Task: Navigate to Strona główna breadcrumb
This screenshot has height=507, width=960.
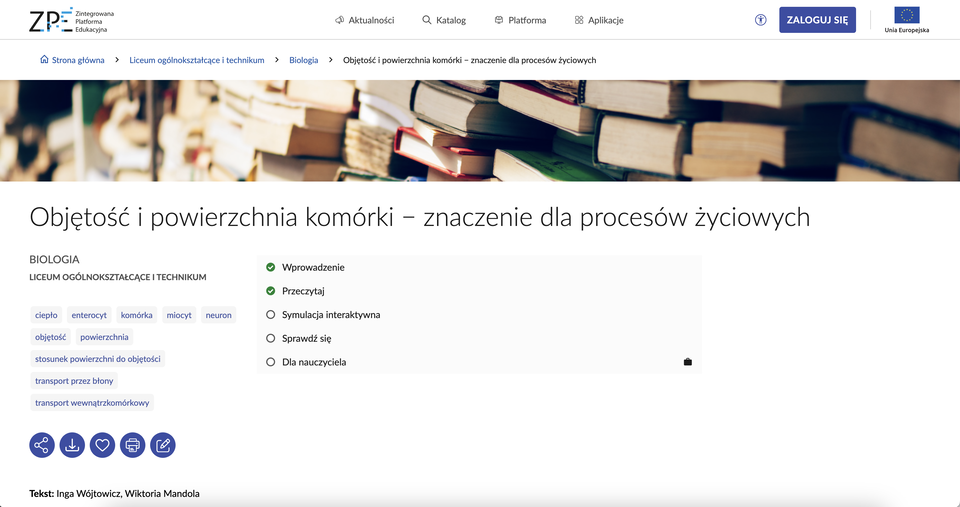Action: (78, 60)
